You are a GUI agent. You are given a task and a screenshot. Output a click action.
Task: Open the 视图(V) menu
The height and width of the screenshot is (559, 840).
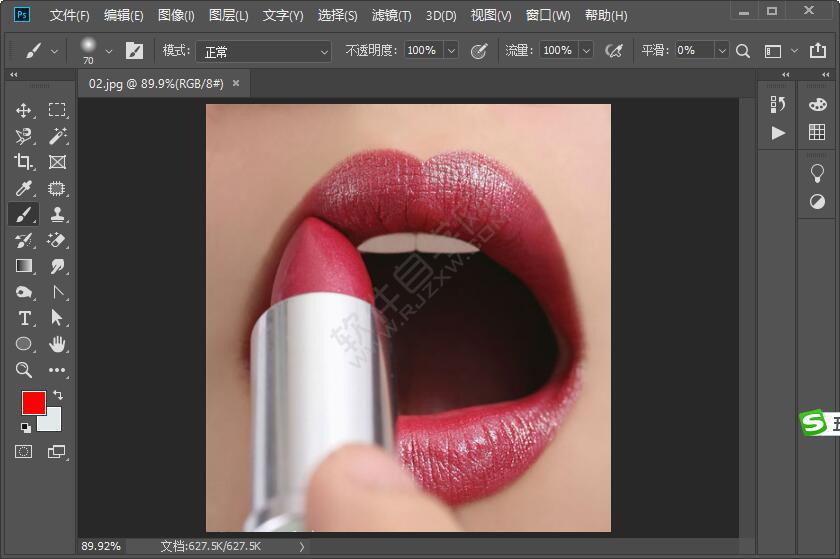click(x=491, y=16)
